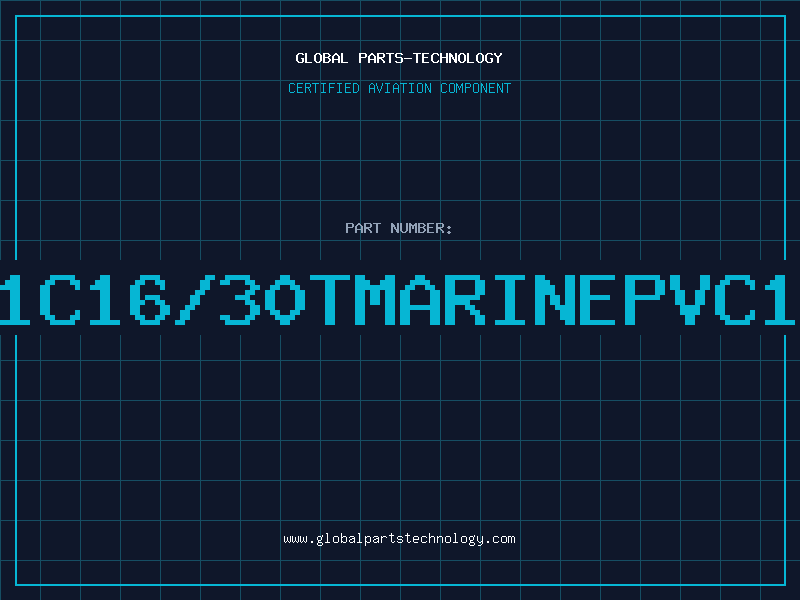Click the word CERTIFIED in subtitle

pyautogui.click(x=324, y=88)
